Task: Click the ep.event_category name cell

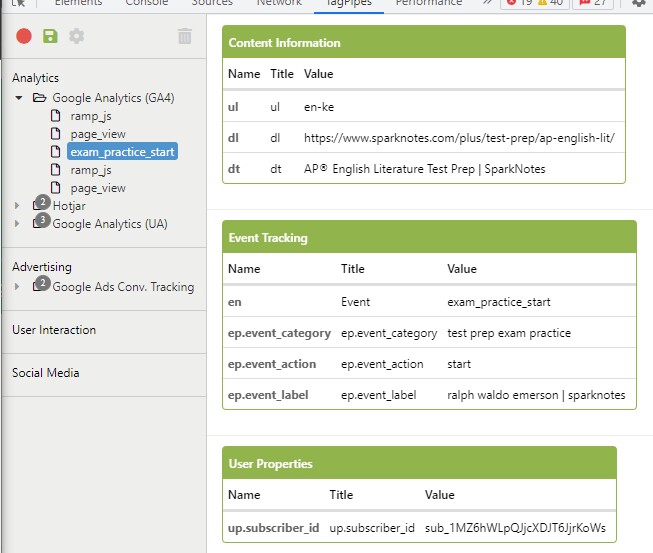Action: [279, 333]
